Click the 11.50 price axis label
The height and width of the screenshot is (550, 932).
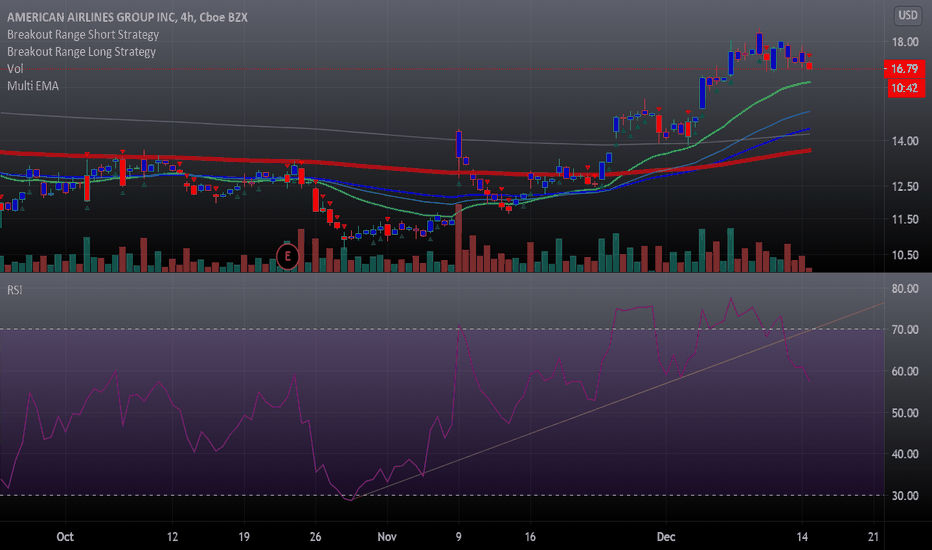point(905,219)
